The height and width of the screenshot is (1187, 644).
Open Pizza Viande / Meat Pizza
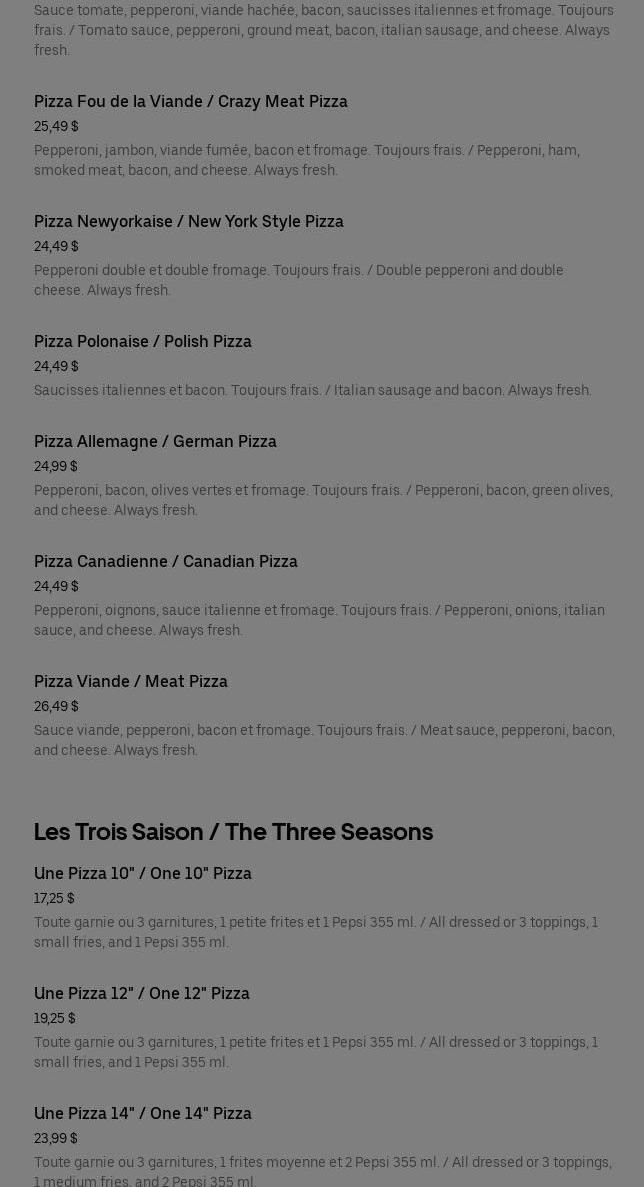pos(131,681)
